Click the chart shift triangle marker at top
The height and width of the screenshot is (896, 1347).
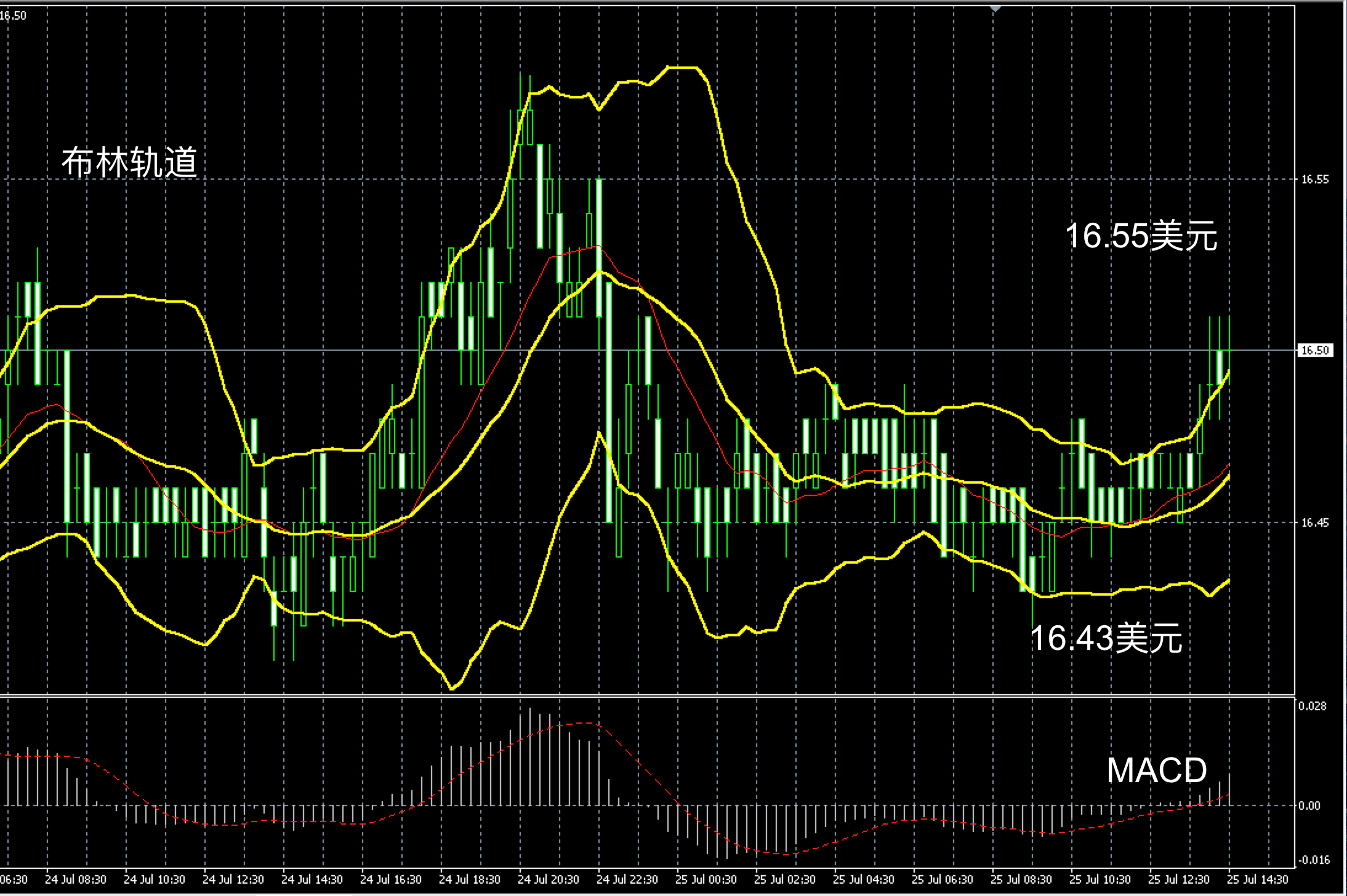click(x=995, y=9)
